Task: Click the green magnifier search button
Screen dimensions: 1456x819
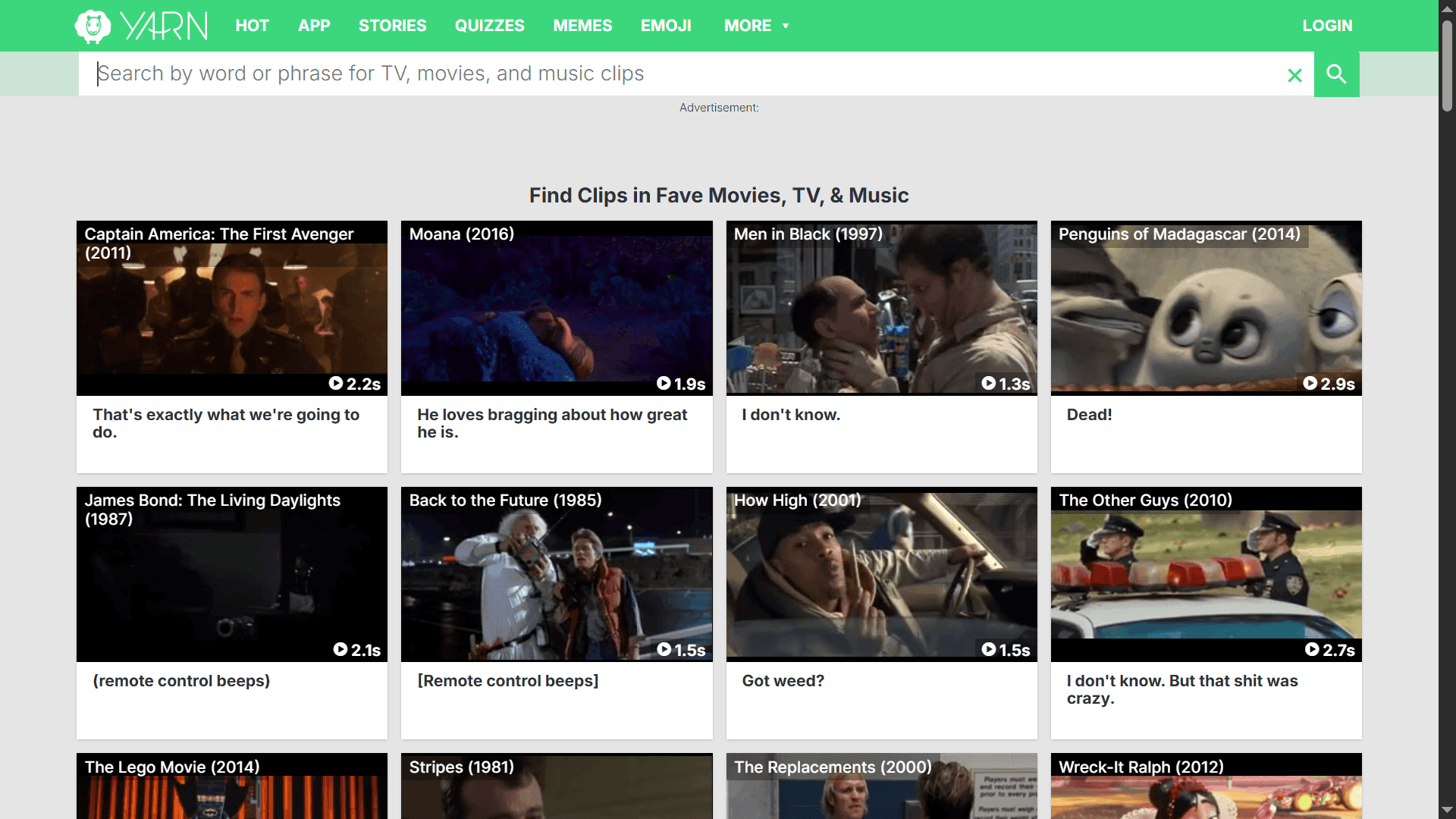Action: [x=1336, y=74]
